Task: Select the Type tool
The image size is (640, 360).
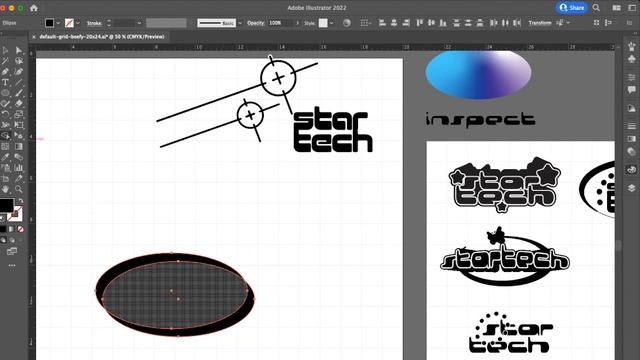Action: tap(5, 82)
